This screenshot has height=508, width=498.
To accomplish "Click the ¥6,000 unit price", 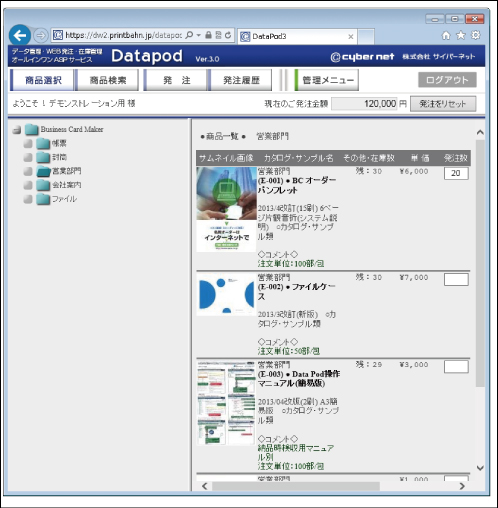I will coord(414,171).
